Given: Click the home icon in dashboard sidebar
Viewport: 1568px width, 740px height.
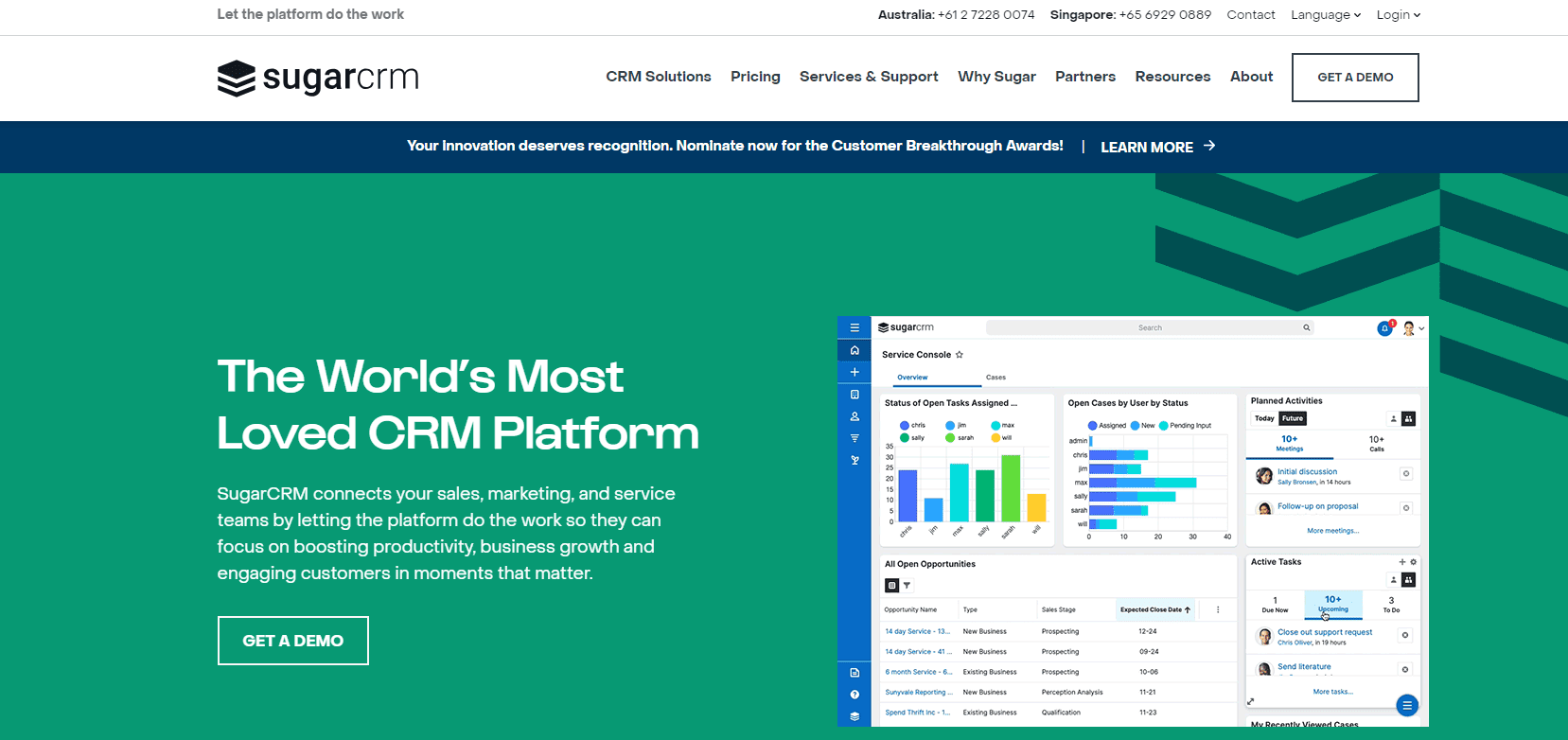Looking at the screenshot, I should coord(854,350).
